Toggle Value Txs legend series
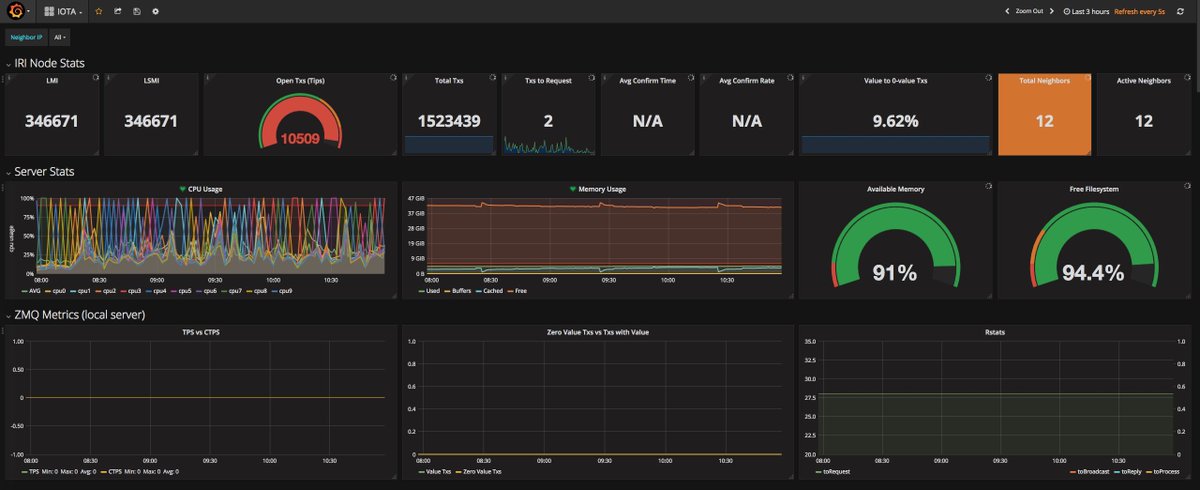This screenshot has width=1200, height=490. [435, 471]
